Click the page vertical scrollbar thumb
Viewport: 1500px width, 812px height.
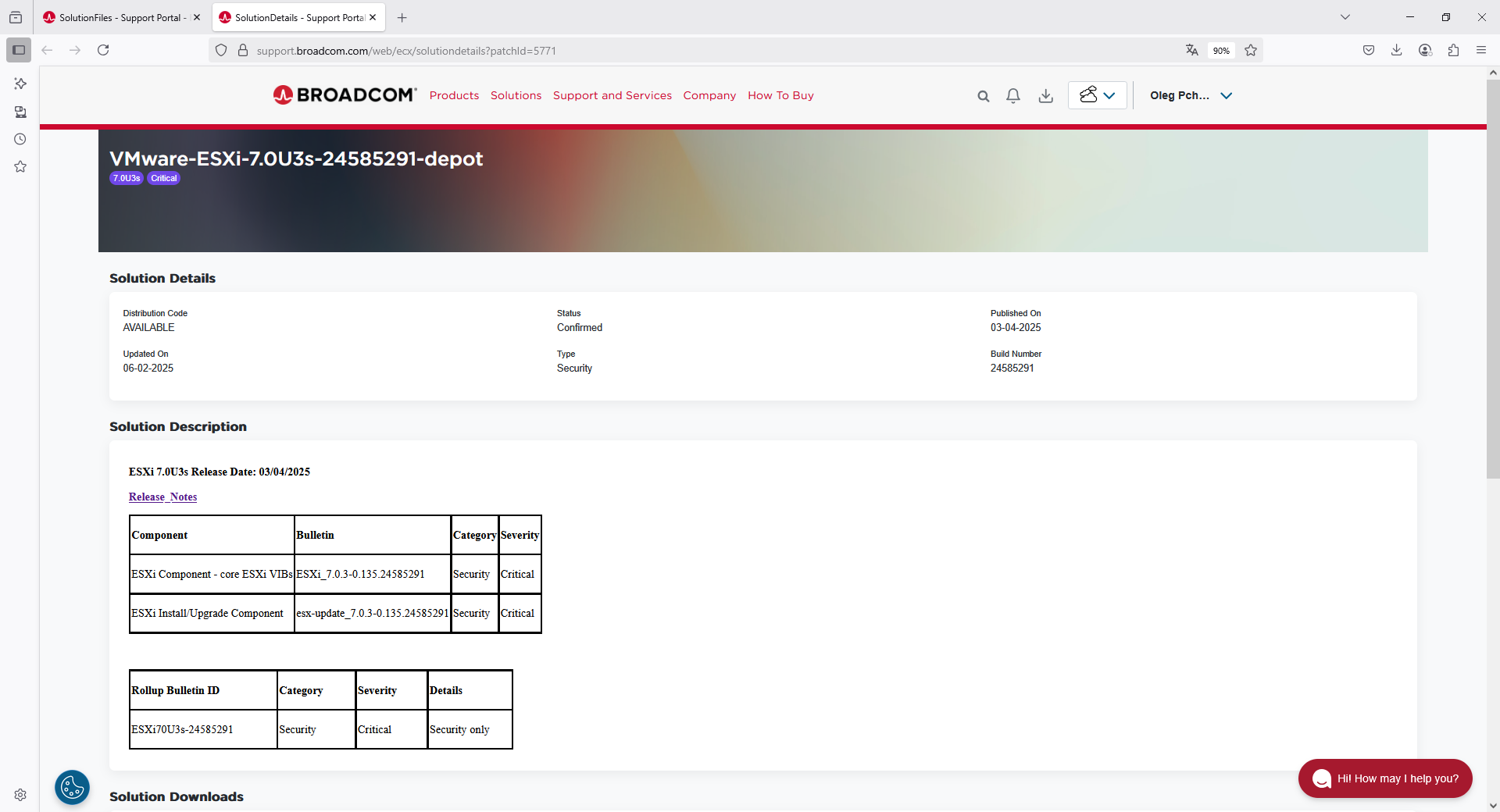1493,279
